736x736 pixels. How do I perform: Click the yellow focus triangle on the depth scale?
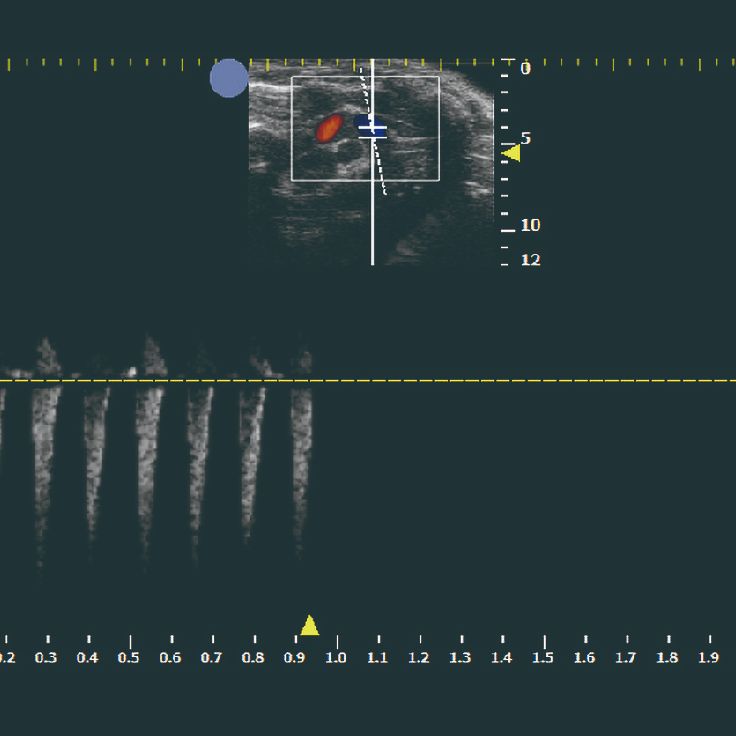pyautogui.click(x=512, y=152)
